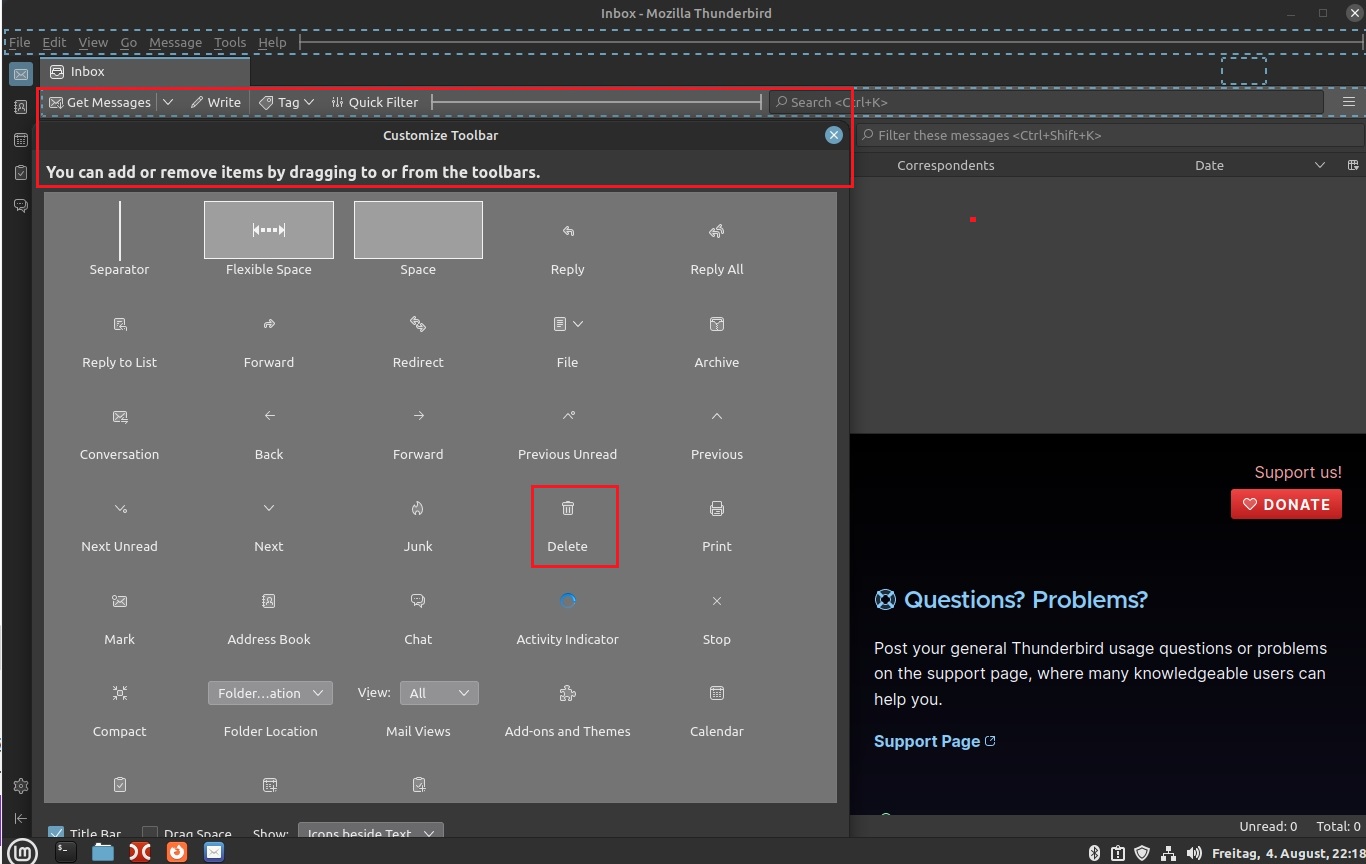Image resolution: width=1366 pixels, height=864 pixels.
Task: Click the Archive icon
Action: 716,325
